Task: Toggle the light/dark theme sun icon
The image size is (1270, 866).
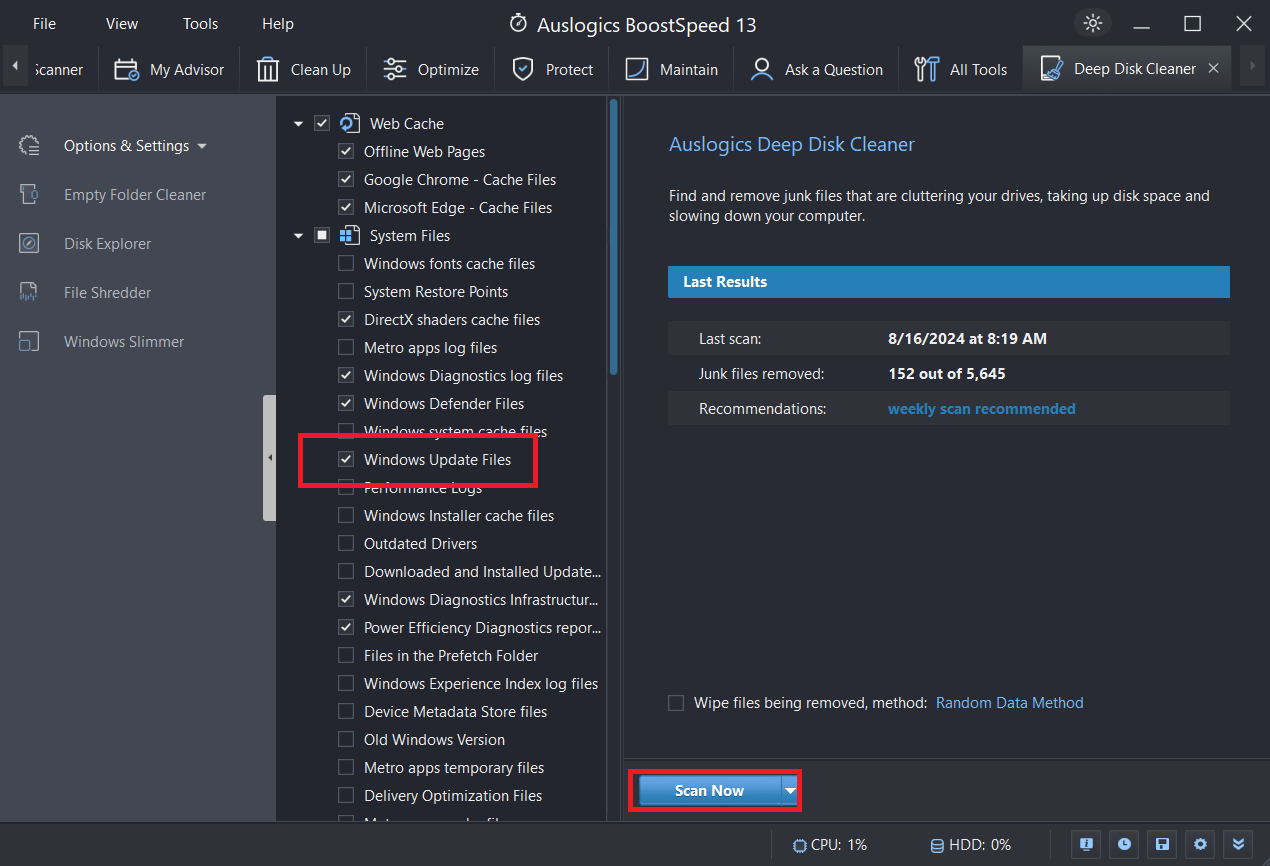Action: coord(1092,23)
